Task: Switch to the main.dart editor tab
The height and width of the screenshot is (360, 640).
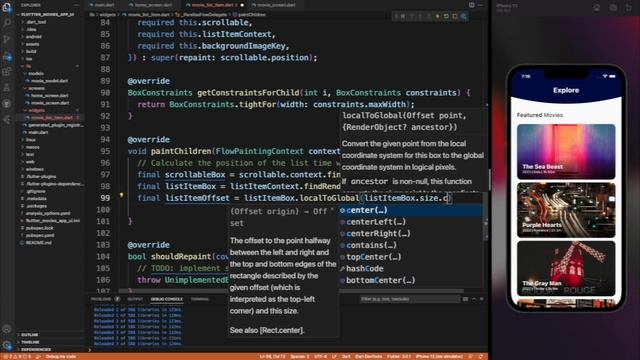Action: coord(104,5)
